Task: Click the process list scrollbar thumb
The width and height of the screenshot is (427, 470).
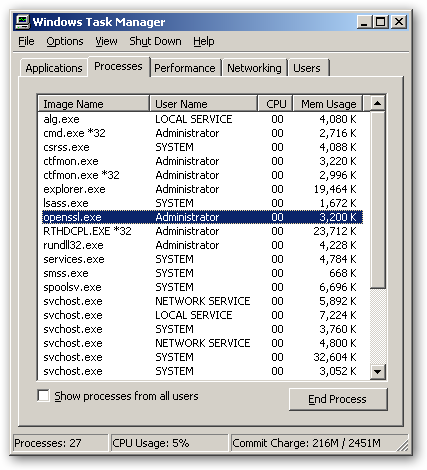Action: coord(377,200)
